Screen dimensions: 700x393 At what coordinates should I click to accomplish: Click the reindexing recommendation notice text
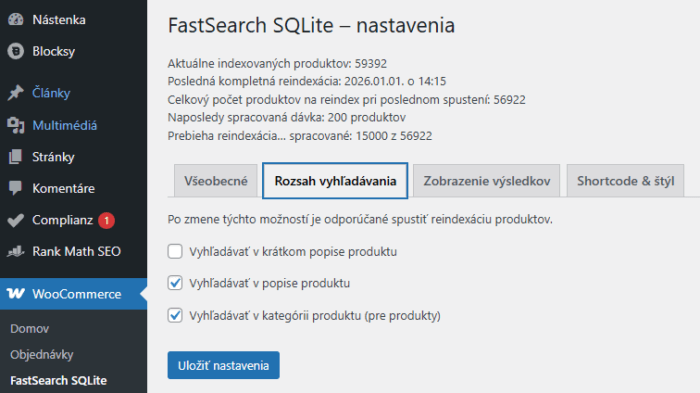coord(360,220)
